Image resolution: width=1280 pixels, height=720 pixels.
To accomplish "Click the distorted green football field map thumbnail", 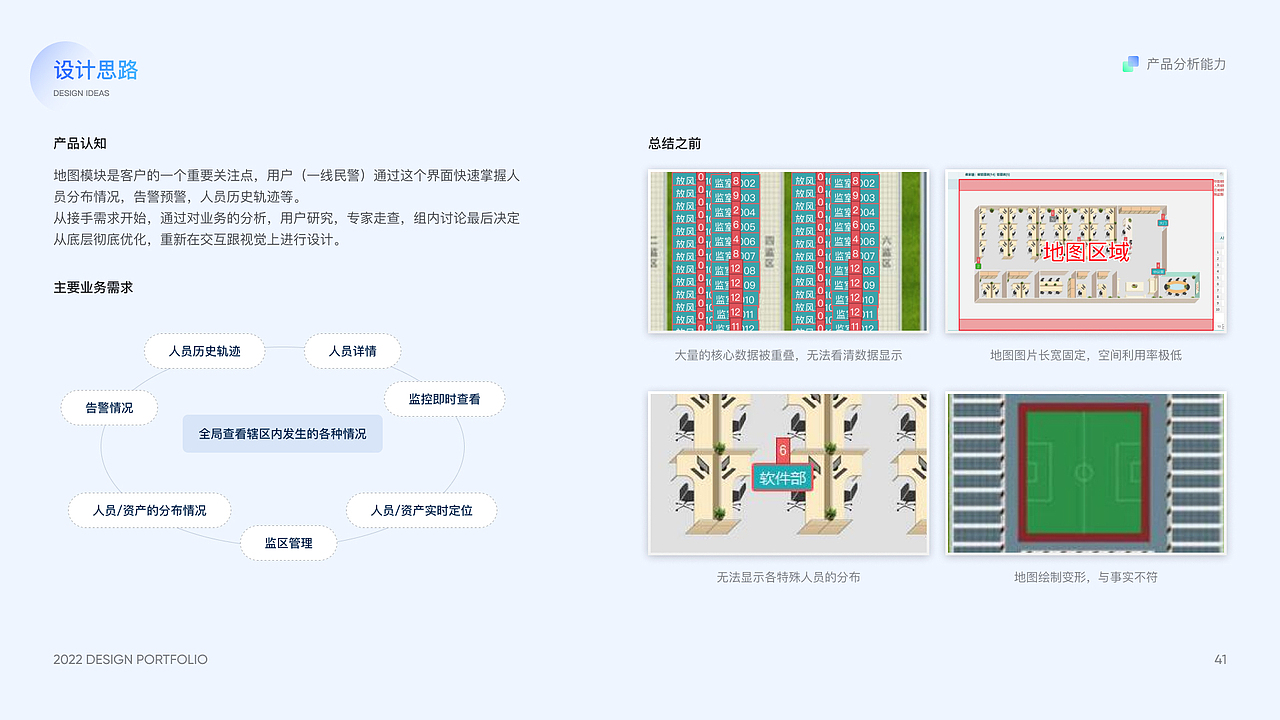I will click(1084, 473).
